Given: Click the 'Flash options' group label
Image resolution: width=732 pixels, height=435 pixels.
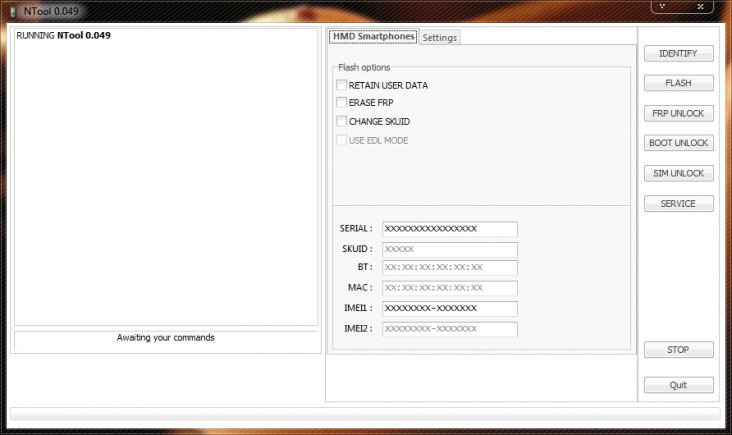Looking at the screenshot, I should [364, 67].
